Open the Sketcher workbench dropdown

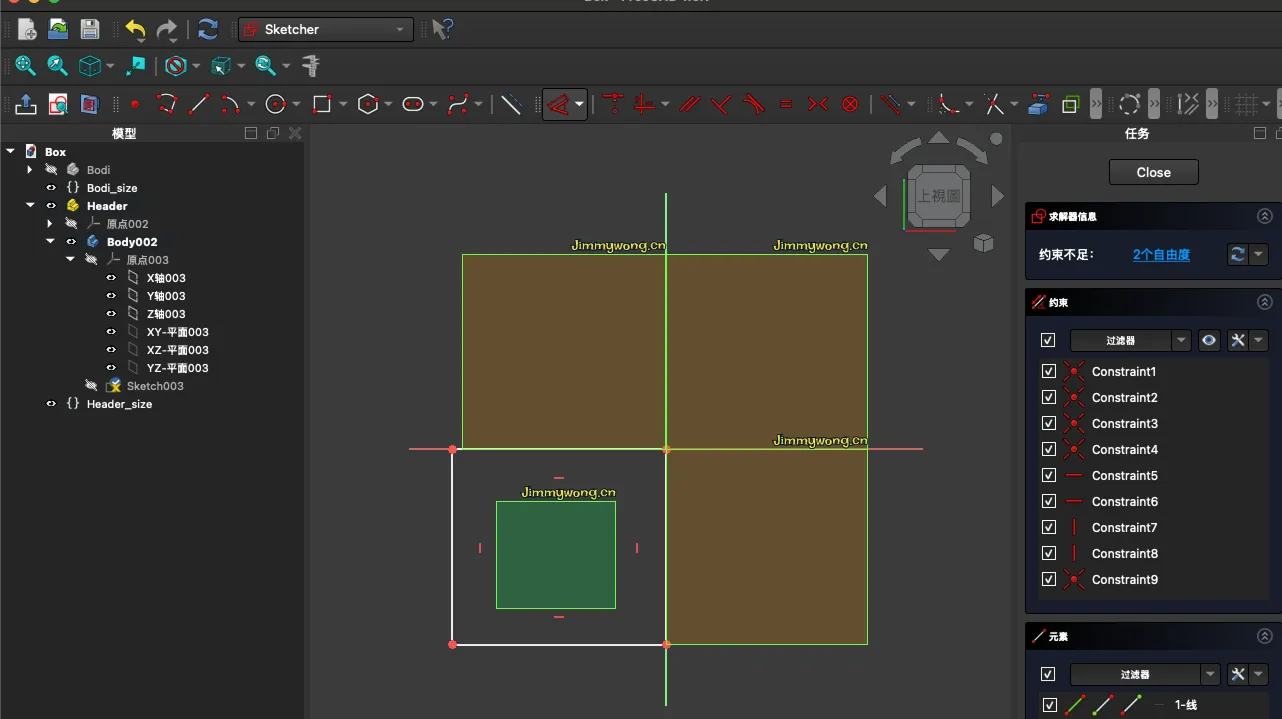326,30
